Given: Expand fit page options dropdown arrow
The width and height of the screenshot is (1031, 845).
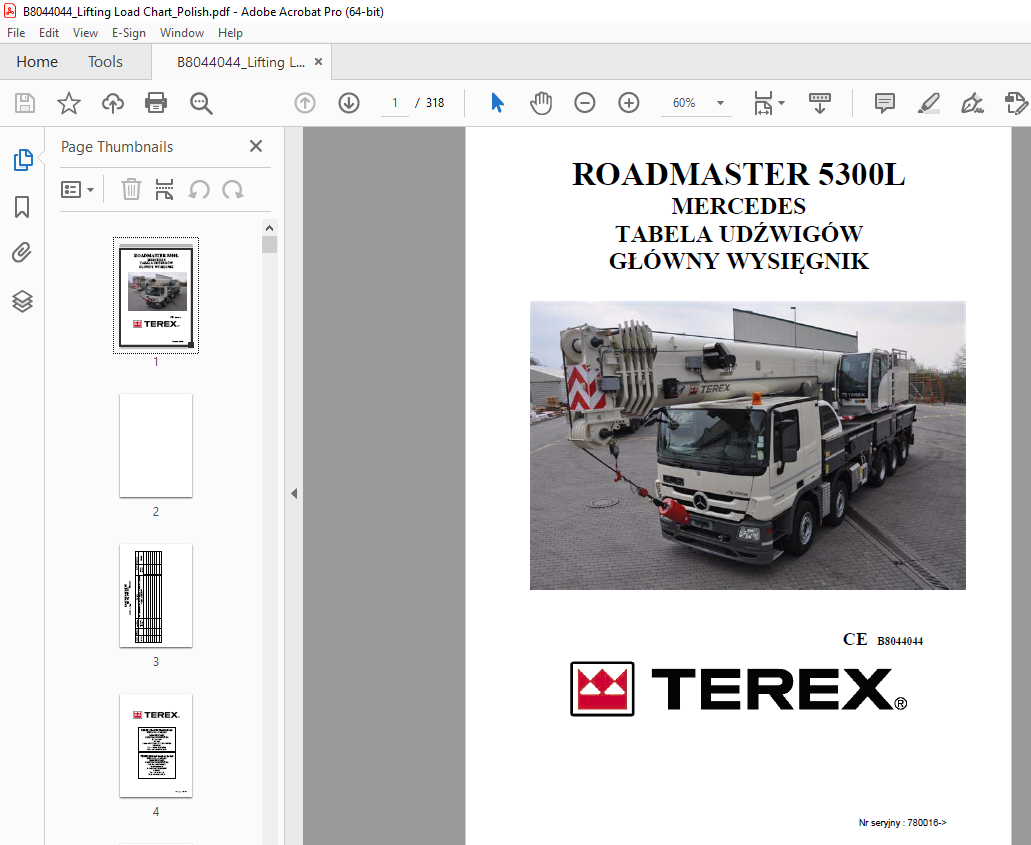Looking at the screenshot, I should coord(781,103).
